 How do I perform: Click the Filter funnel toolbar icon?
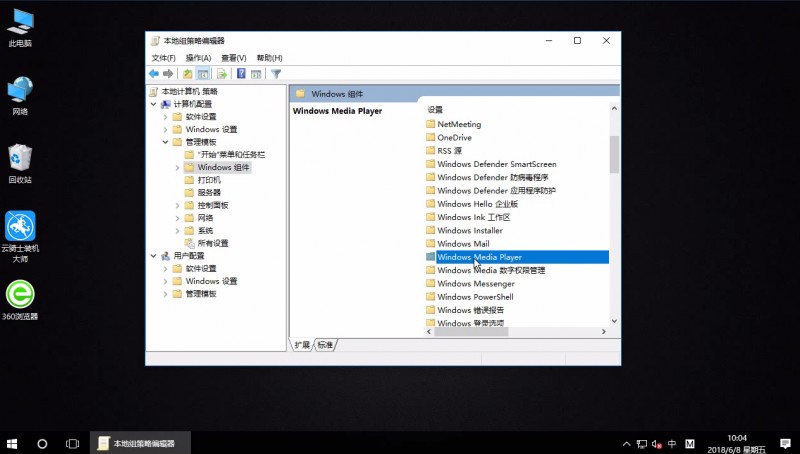point(276,74)
